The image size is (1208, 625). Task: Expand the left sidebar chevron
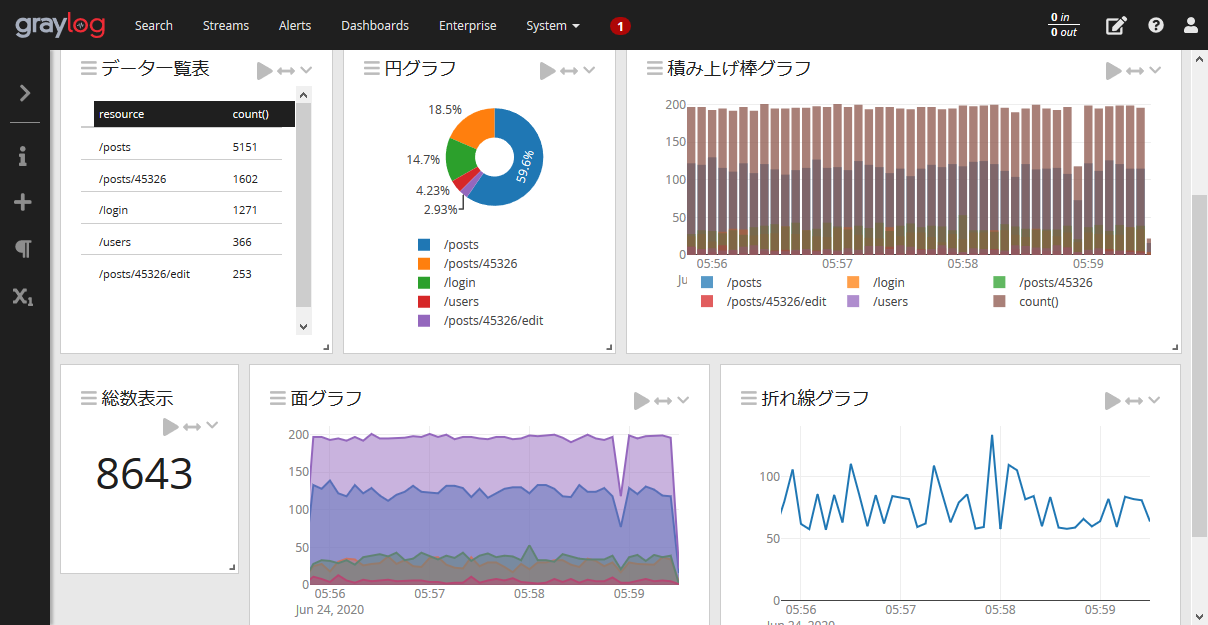pos(25,93)
